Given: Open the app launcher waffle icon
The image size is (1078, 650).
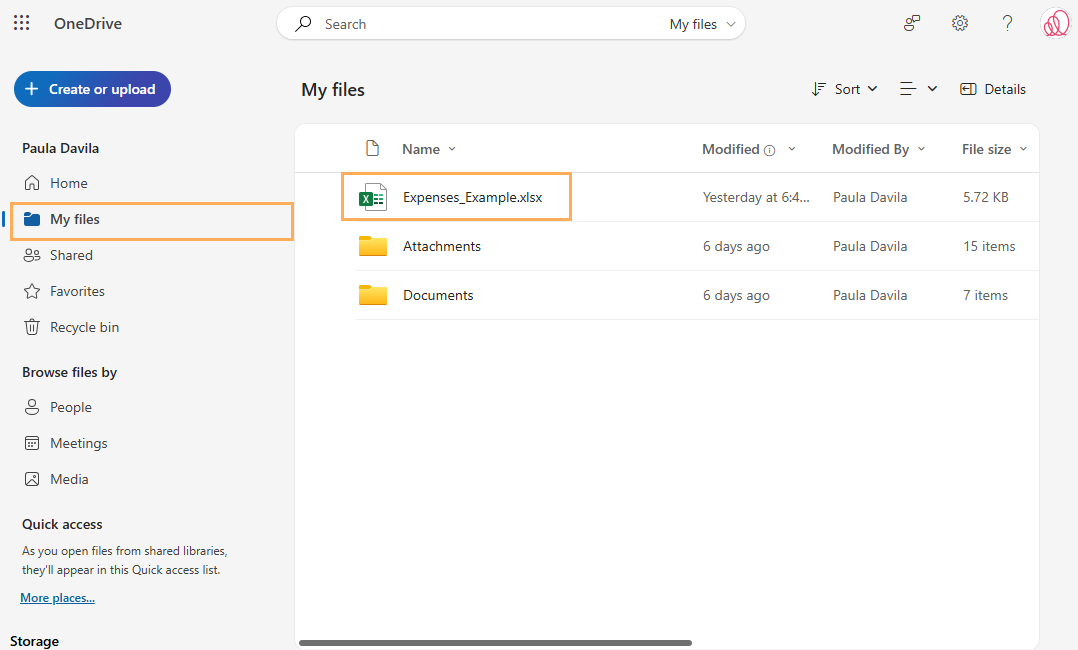Looking at the screenshot, I should [x=21, y=23].
